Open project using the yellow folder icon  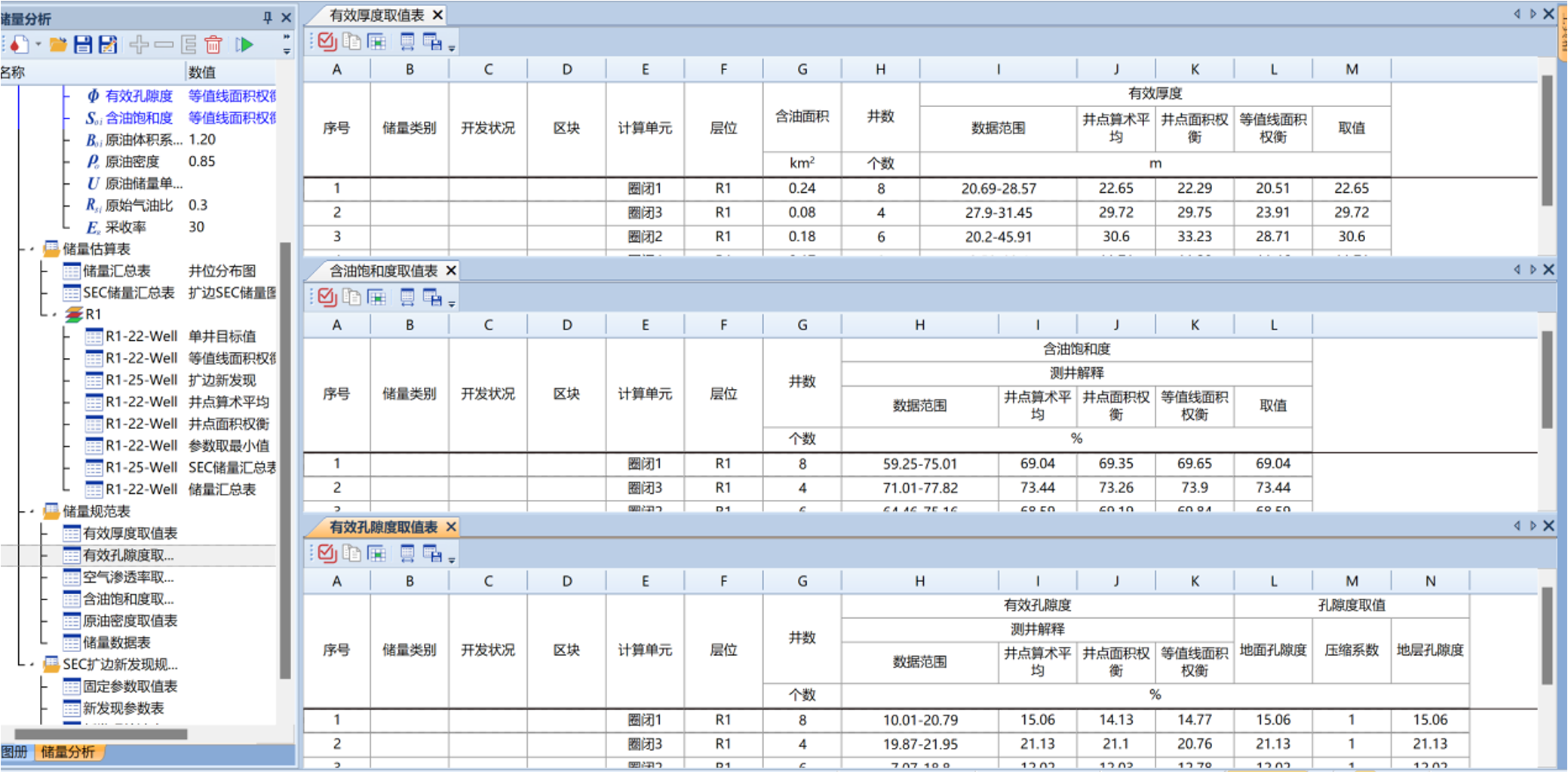[58, 44]
